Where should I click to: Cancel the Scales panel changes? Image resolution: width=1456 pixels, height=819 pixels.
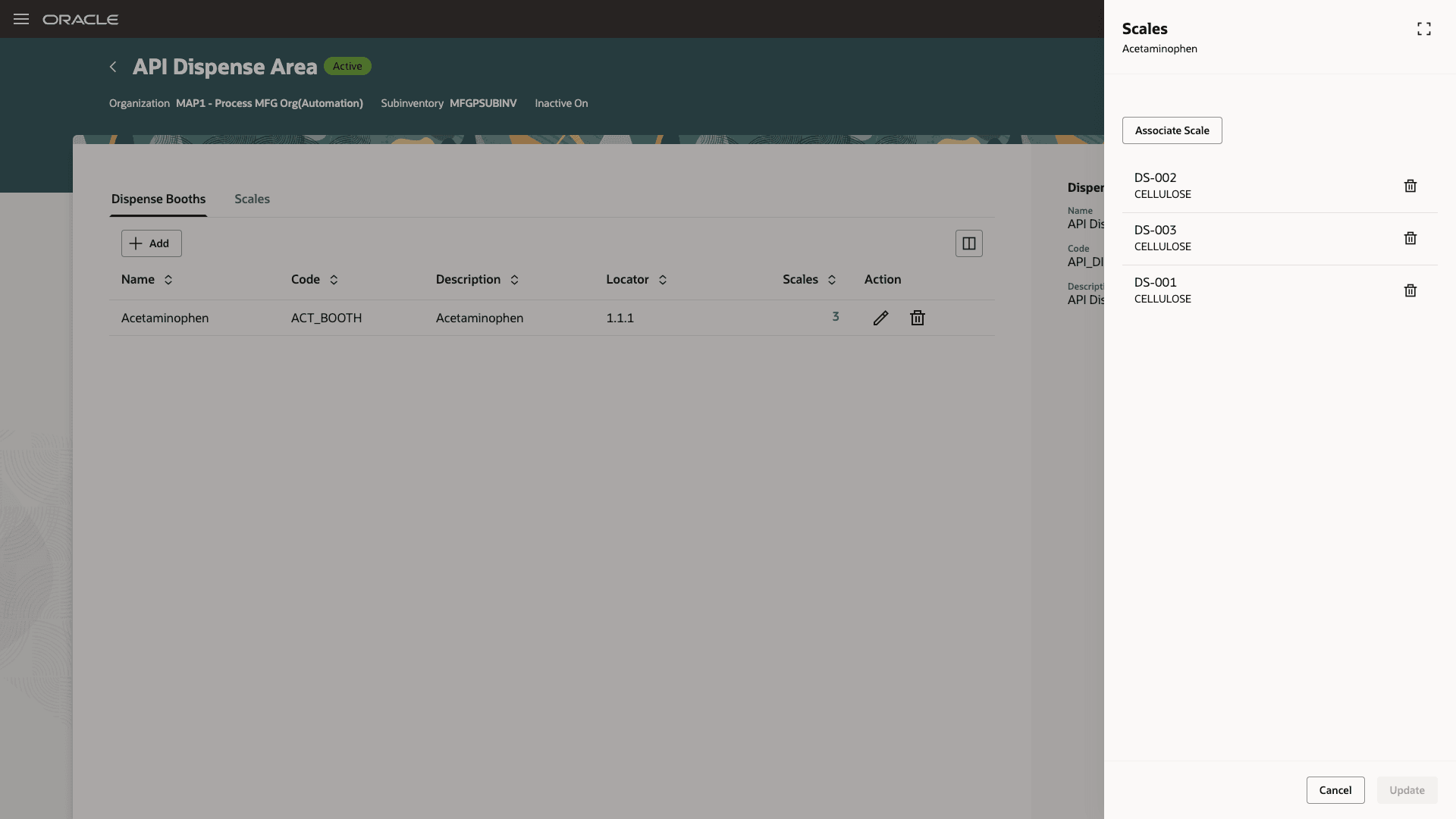1335,790
